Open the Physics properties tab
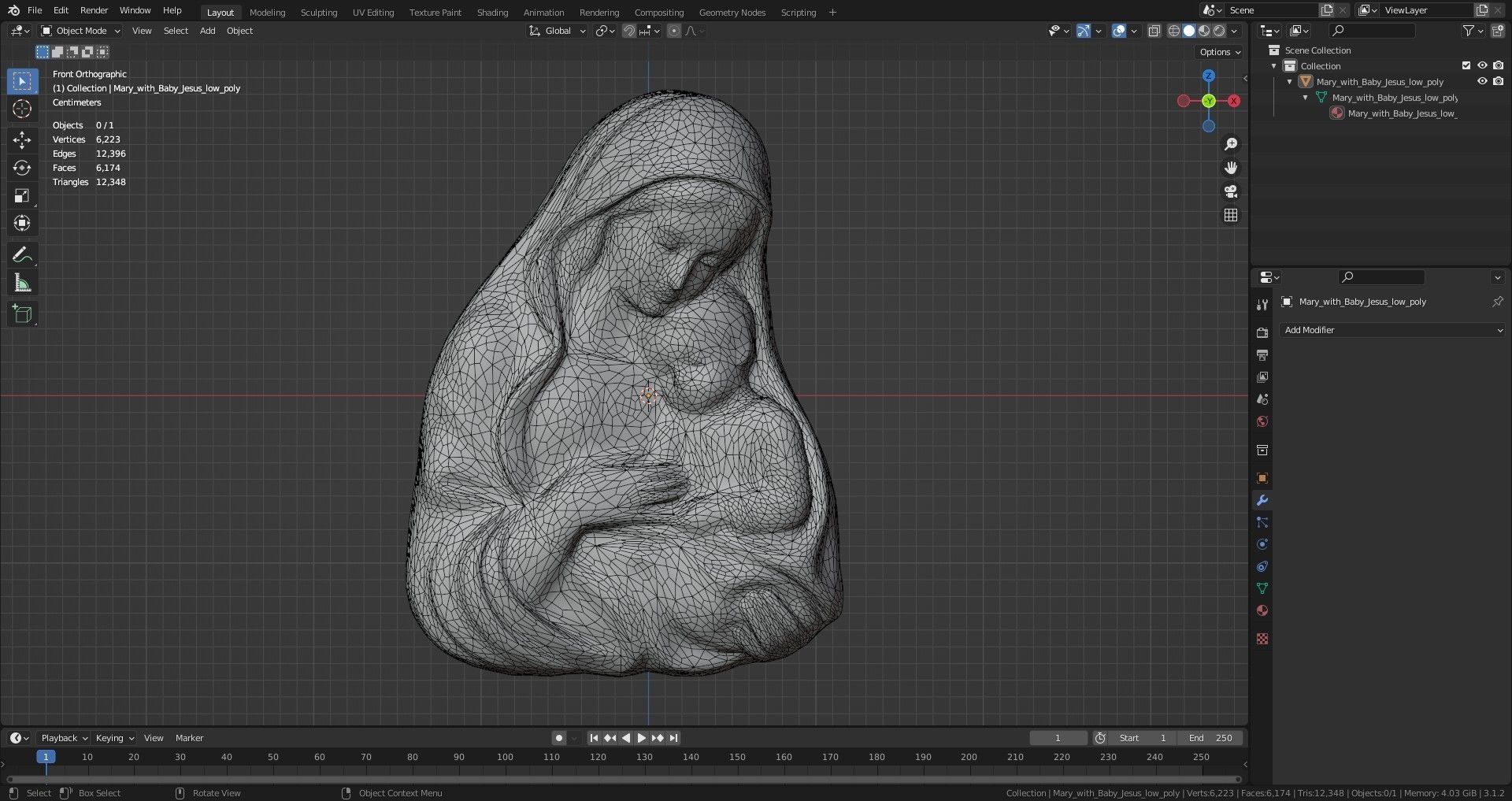The width and height of the screenshot is (1512, 801). point(1262,544)
